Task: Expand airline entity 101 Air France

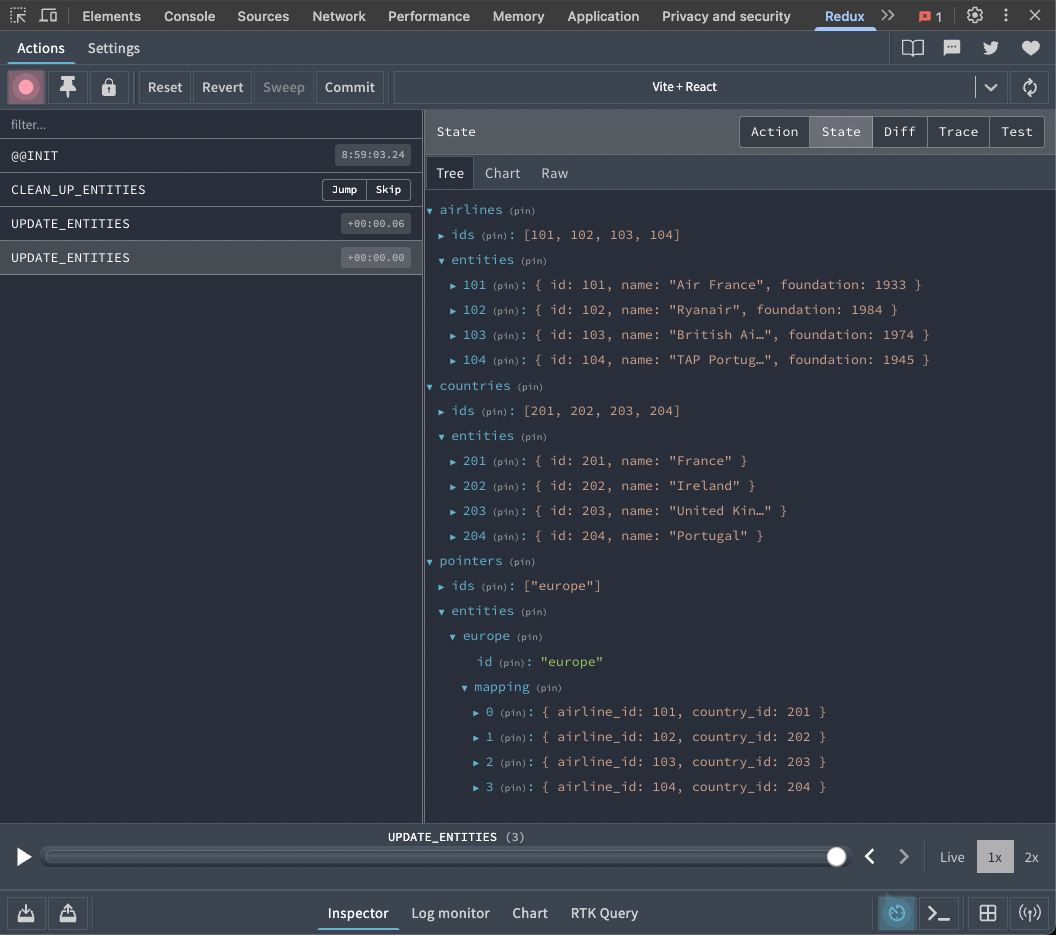Action: [x=453, y=286]
